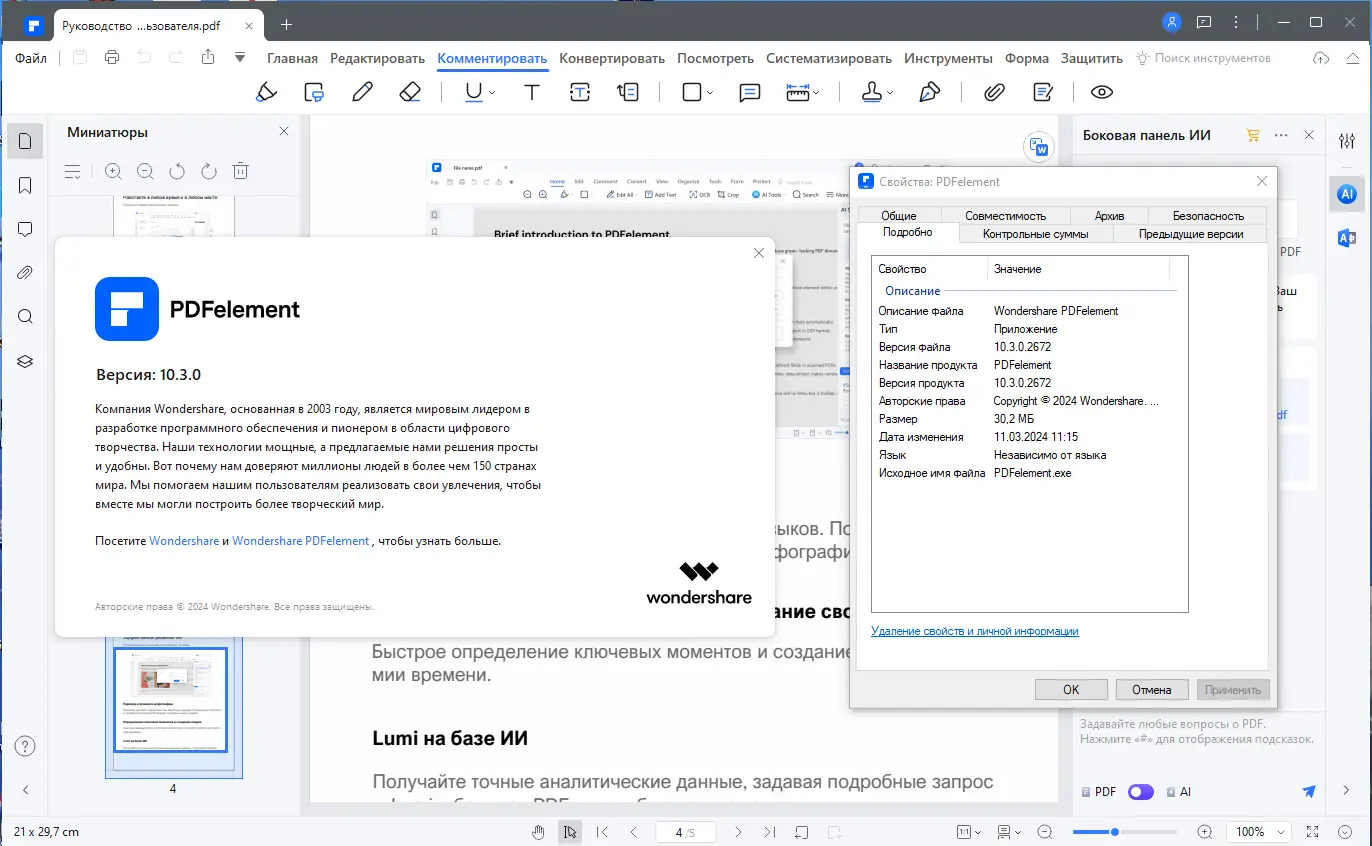The image size is (1372, 846).
Task: Select the rectangle shape tool
Action: pyautogui.click(x=691, y=92)
